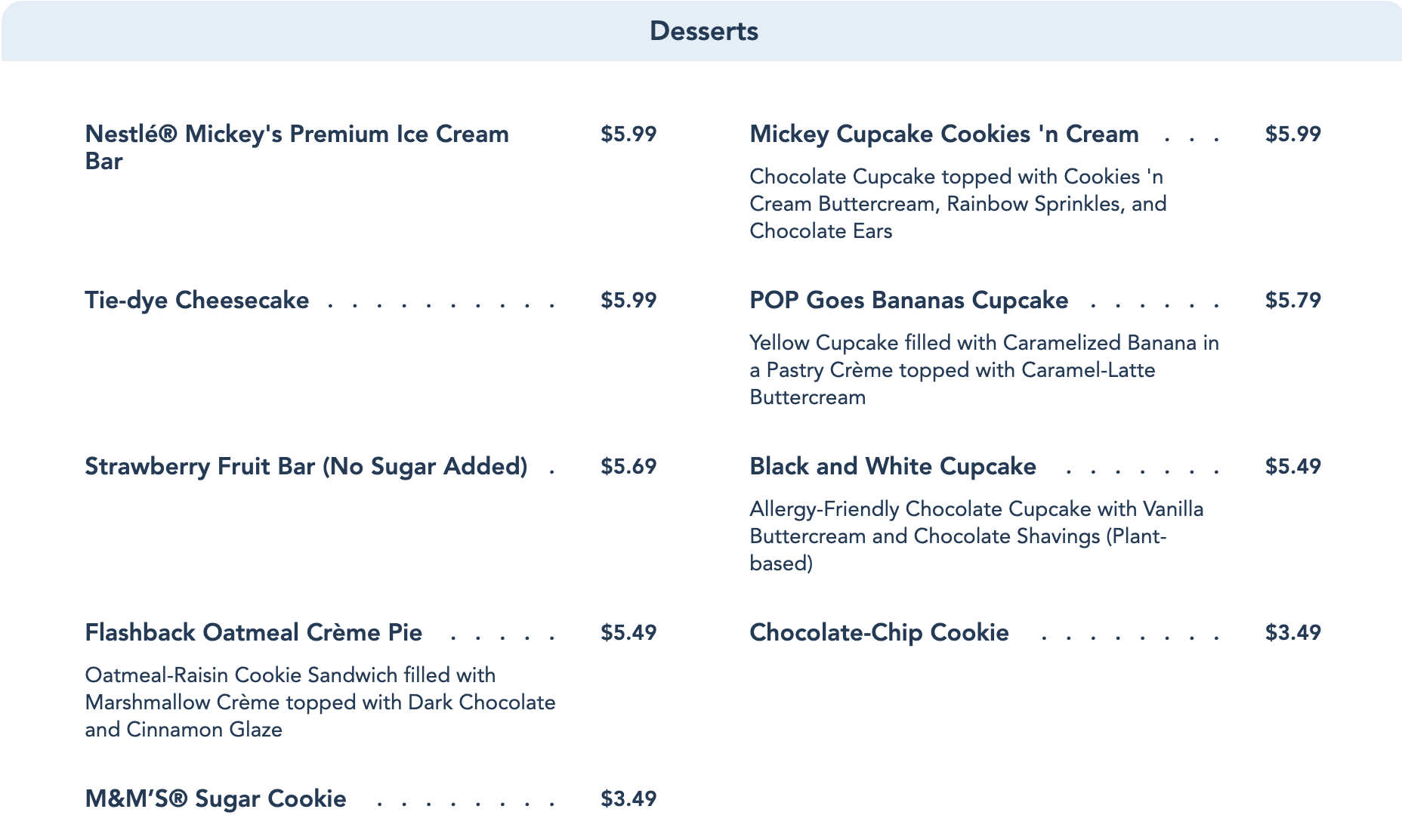Choose Strawberry Fruit Bar (No Sugar Added)
This screenshot has height=840, width=1402.
(305, 466)
